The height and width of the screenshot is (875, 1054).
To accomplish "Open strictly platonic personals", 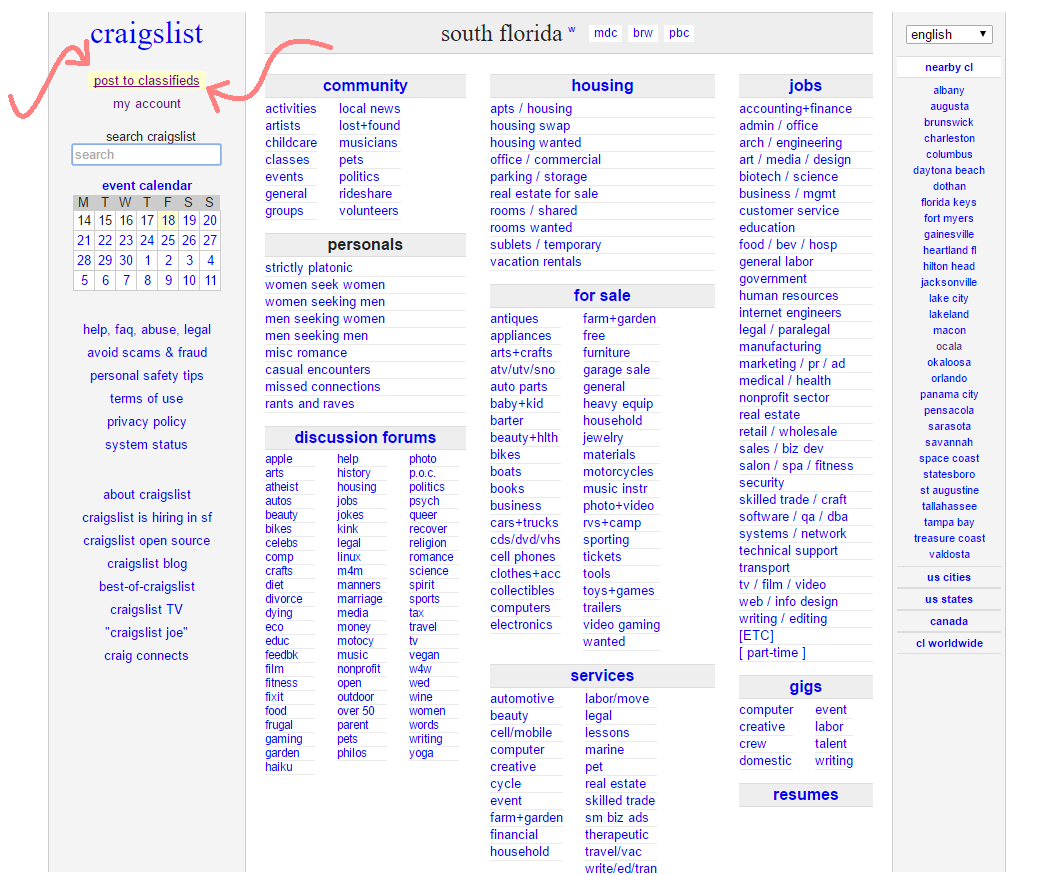I will point(309,267).
